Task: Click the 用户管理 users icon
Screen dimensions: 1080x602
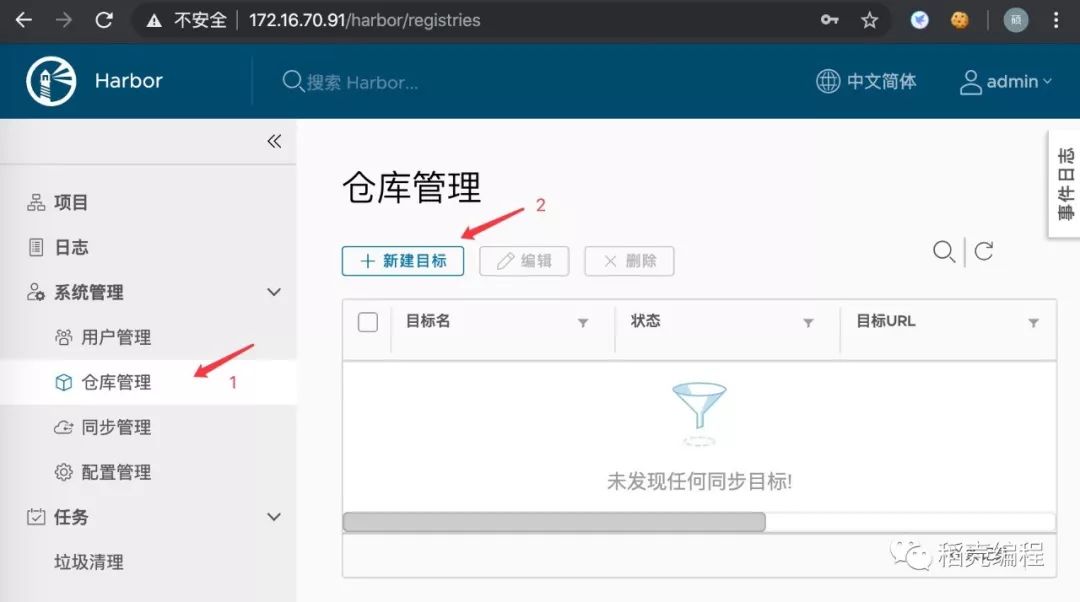Action: click(x=63, y=338)
